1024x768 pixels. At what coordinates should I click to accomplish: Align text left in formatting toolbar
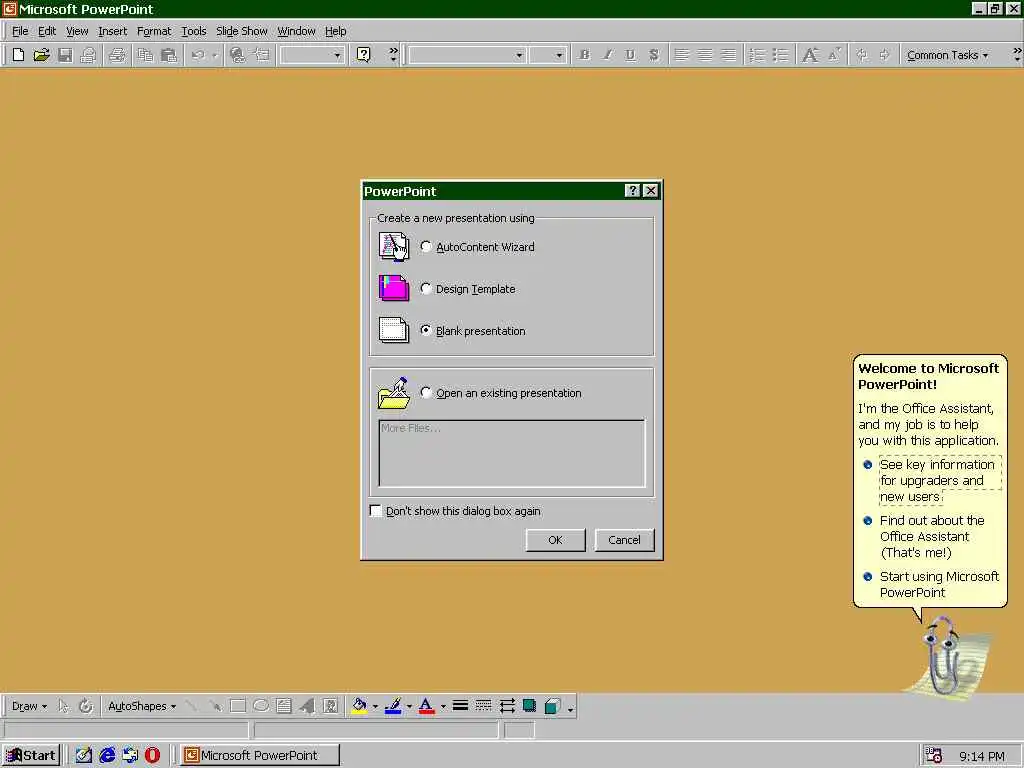[682, 55]
